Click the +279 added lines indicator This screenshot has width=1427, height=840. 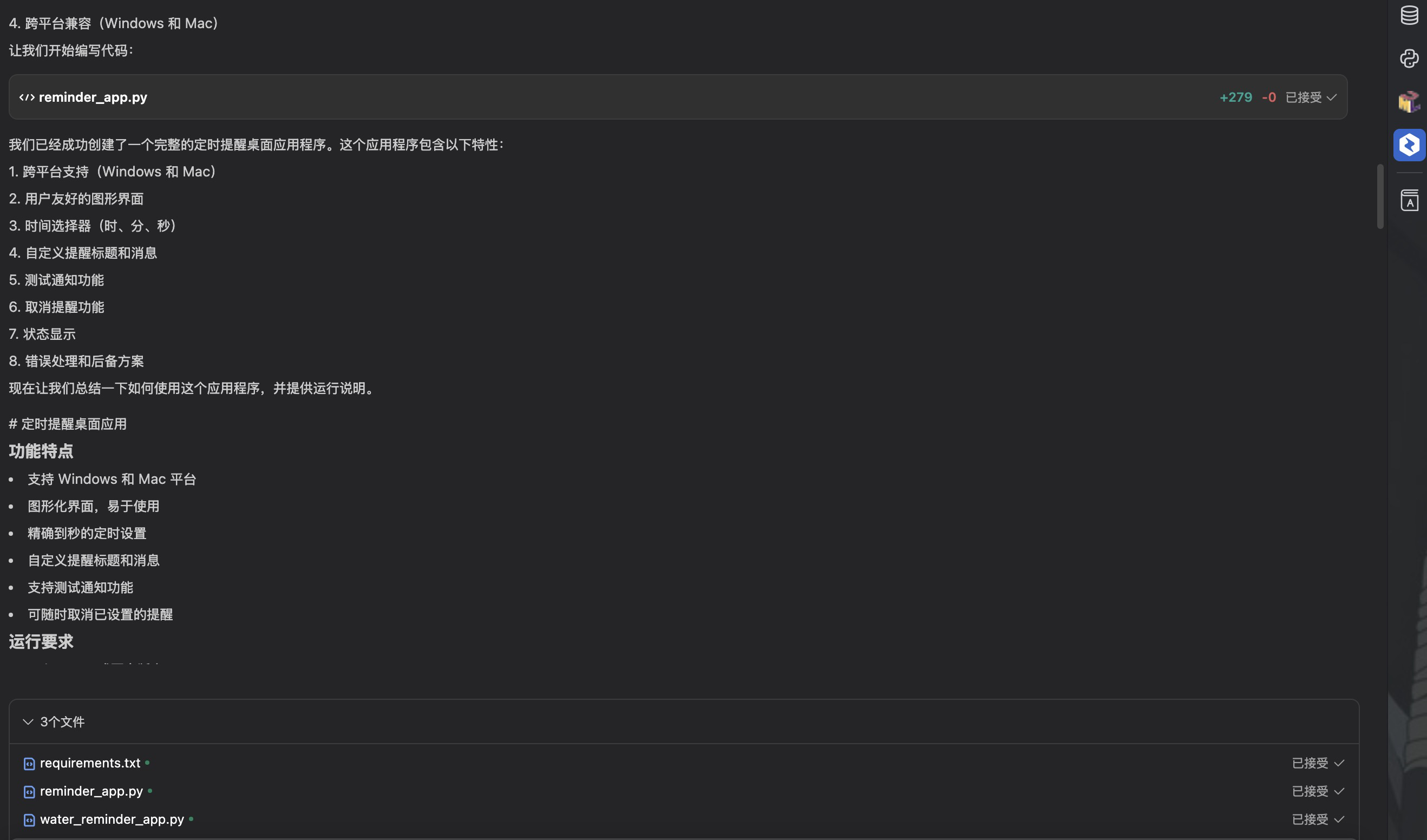tap(1235, 97)
